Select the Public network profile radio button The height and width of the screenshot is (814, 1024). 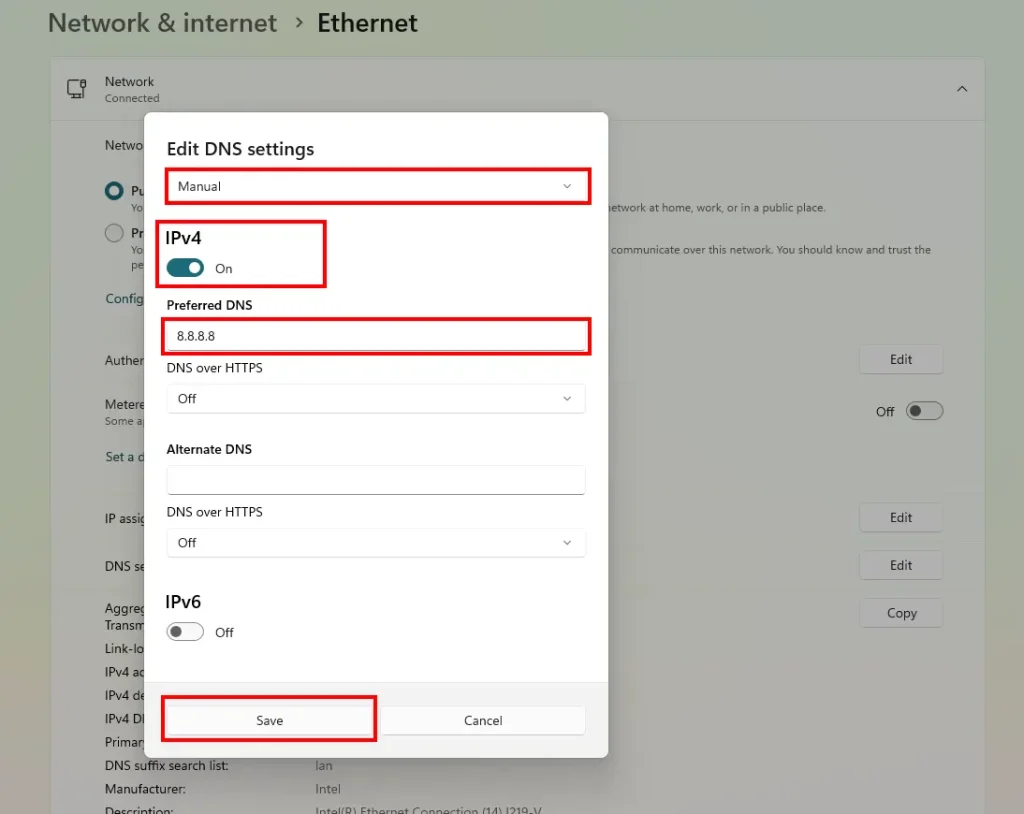coord(115,191)
